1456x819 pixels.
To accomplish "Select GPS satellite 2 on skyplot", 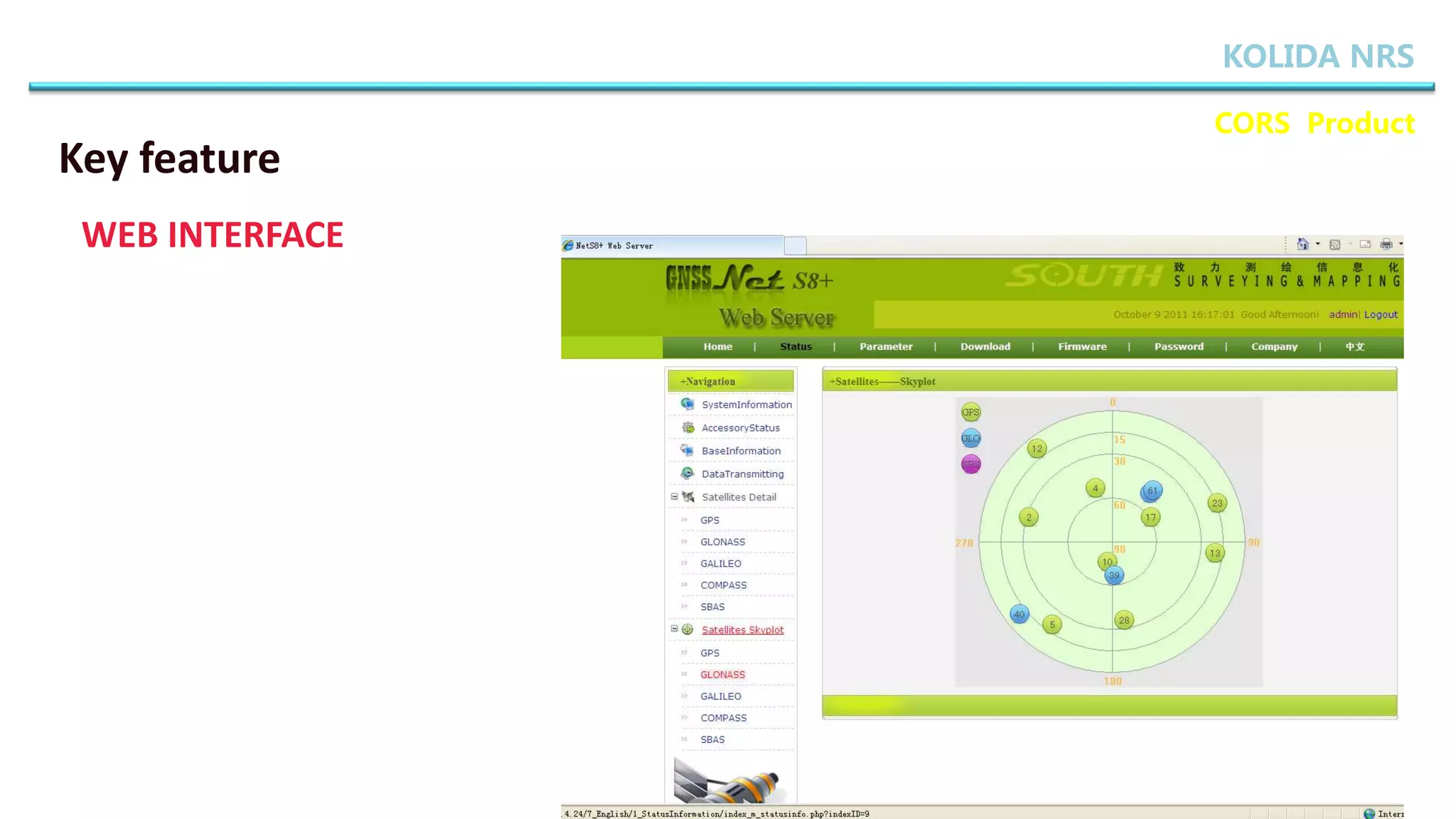I will 1029,518.
